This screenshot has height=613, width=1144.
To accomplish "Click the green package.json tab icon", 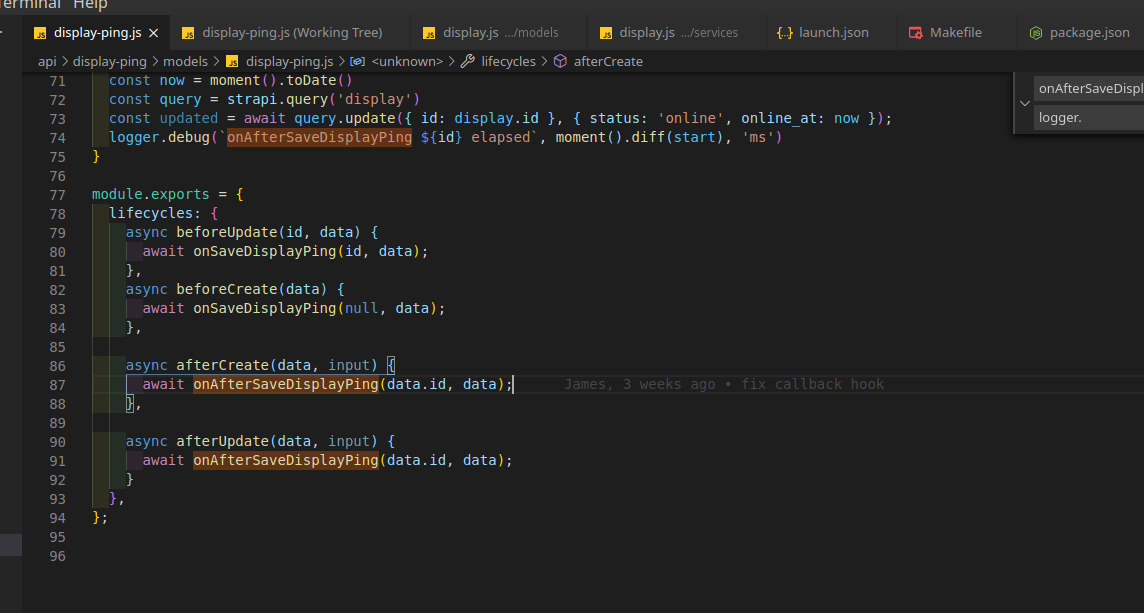I will pos(1035,33).
